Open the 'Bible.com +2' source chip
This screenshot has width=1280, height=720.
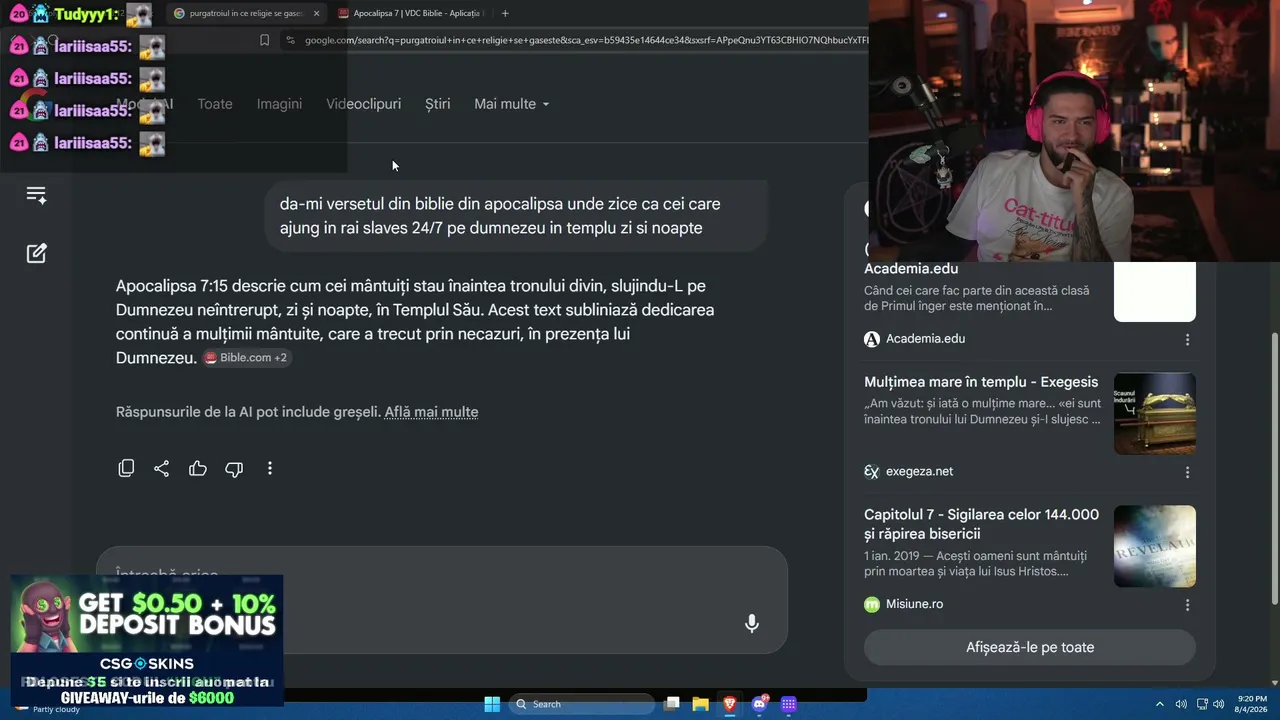pyautogui.click(x=246, y=358)
